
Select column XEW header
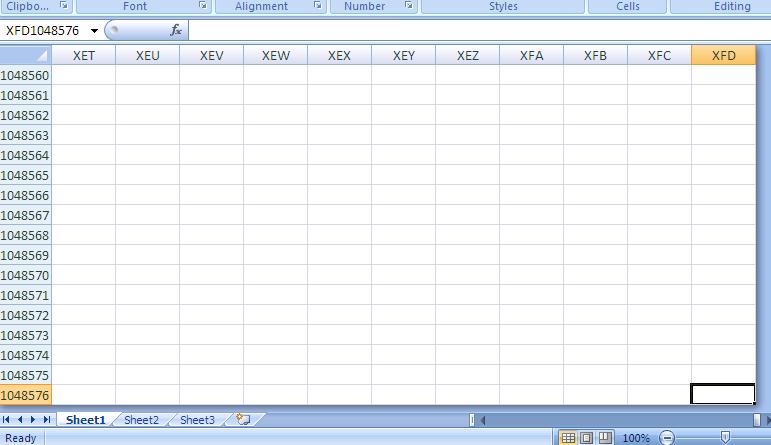[275, 56]
